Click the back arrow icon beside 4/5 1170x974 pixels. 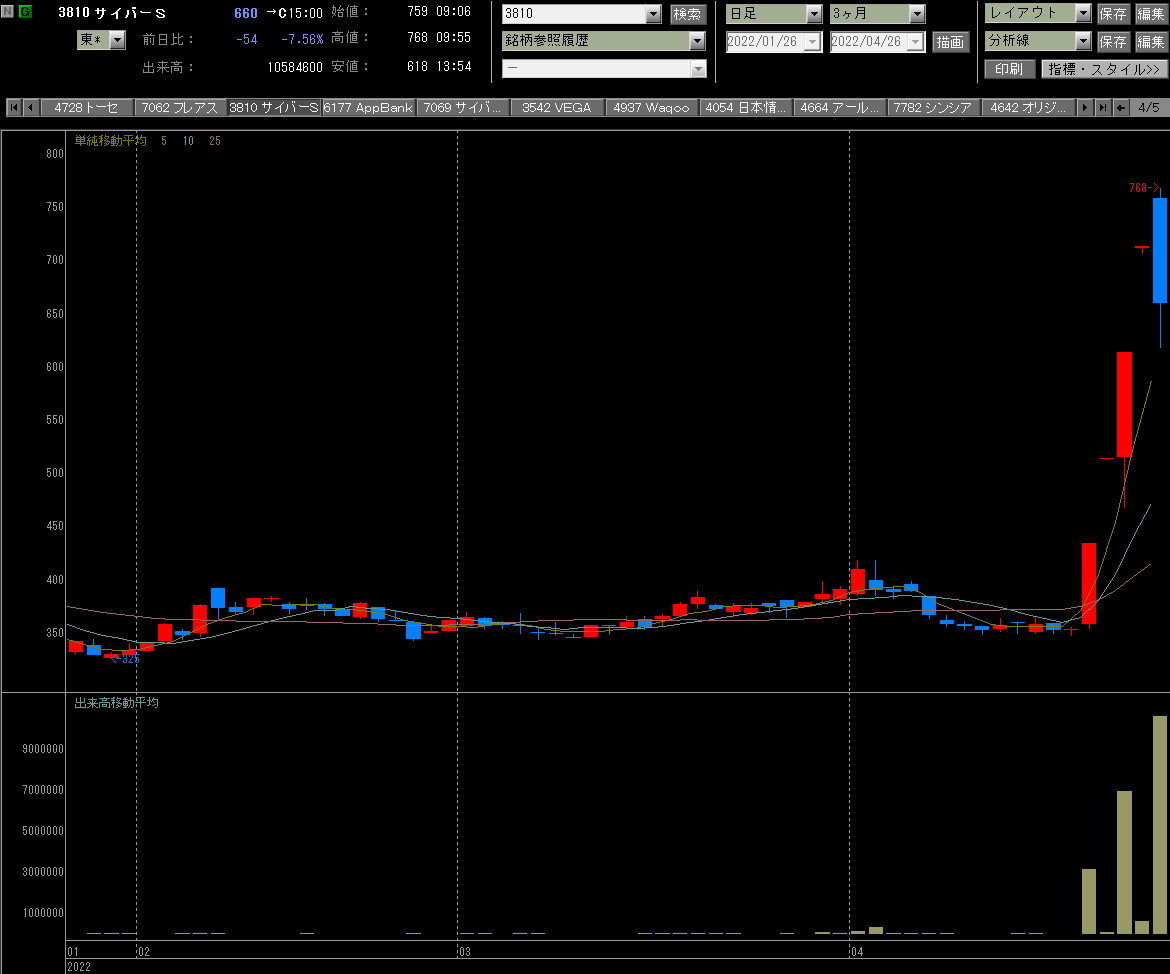pyautogui.click(x=1120, y=107)
